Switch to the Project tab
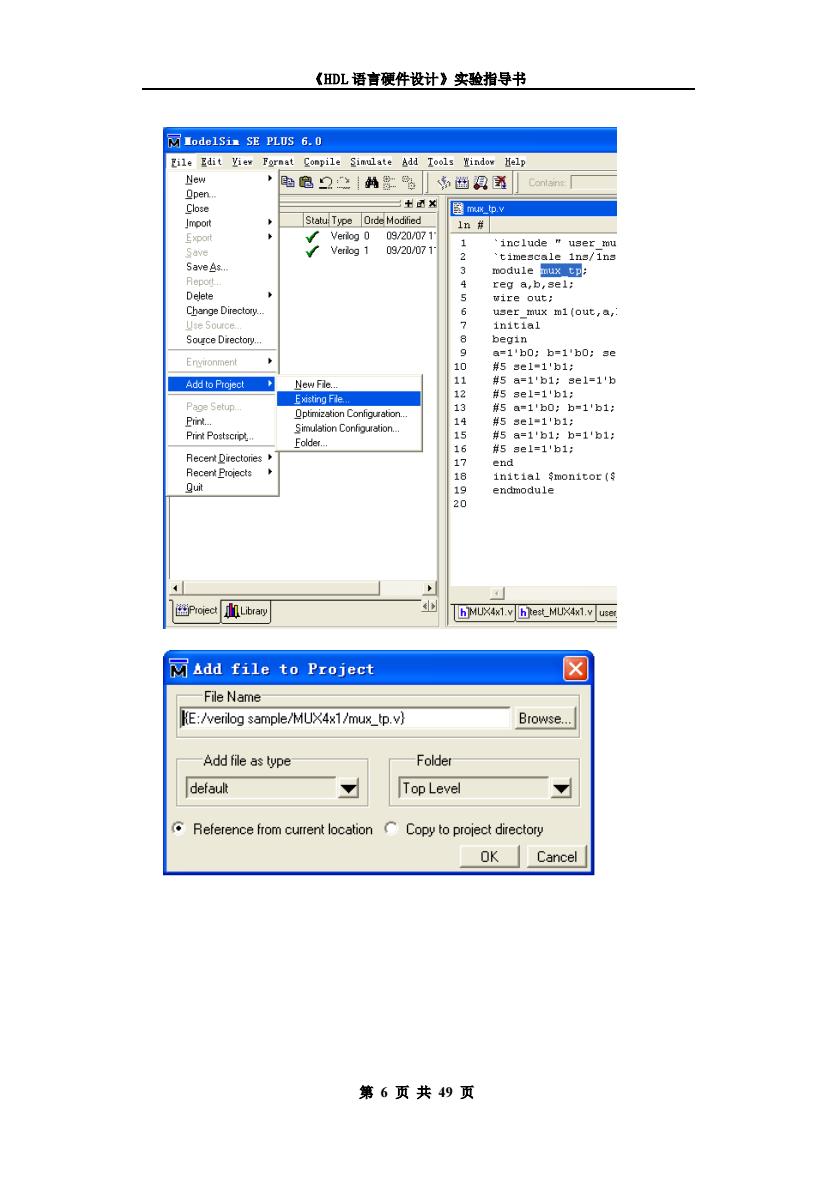 pos(195,611)
